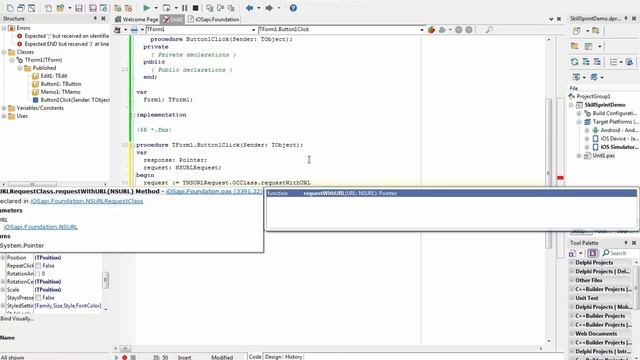Expand the Scale property
Screen dimensions: 640x360
[x=3, y=289]
